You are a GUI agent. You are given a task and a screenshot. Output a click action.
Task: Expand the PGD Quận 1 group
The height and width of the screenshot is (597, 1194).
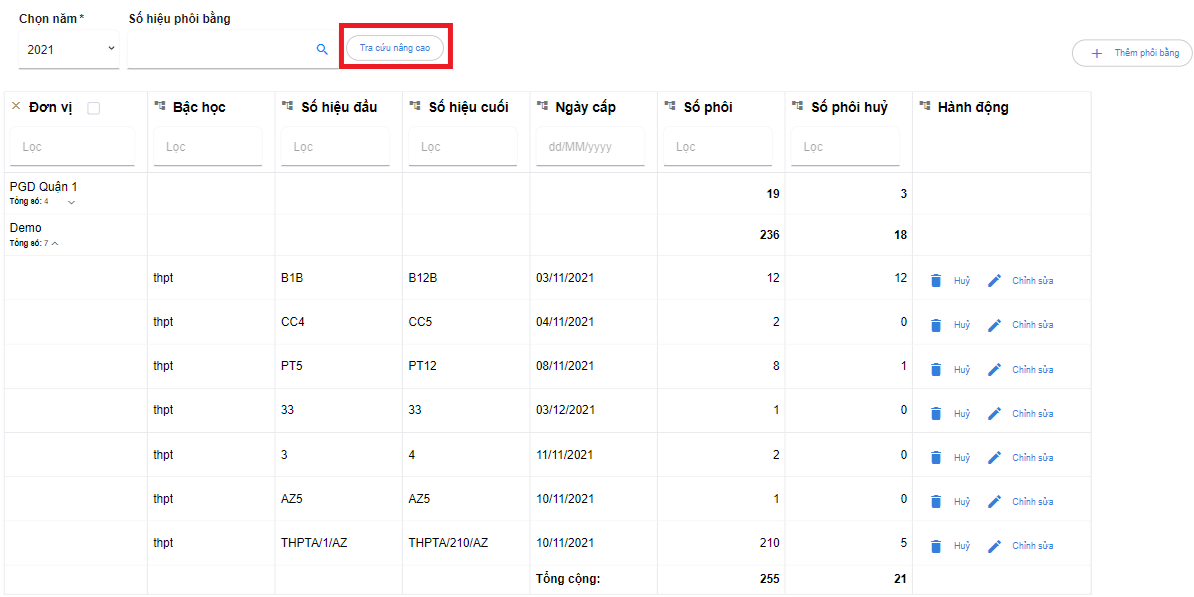click(71, 202)
